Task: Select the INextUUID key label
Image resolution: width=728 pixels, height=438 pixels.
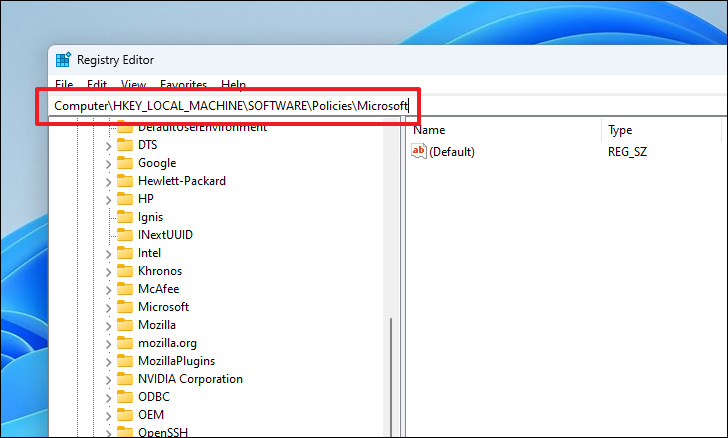Action: tap(165, 235)
